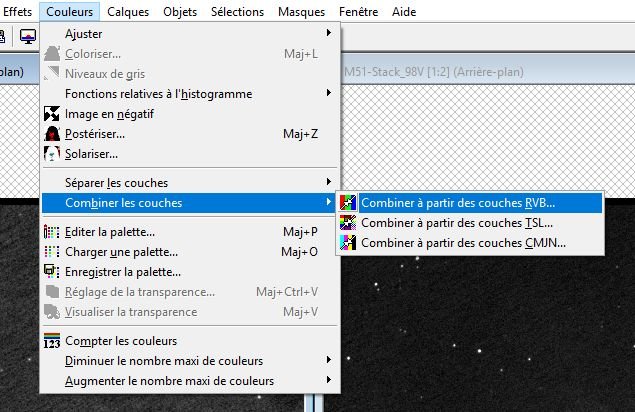Choose Editer la palette…
635x412 pixels.
[190, 232]
